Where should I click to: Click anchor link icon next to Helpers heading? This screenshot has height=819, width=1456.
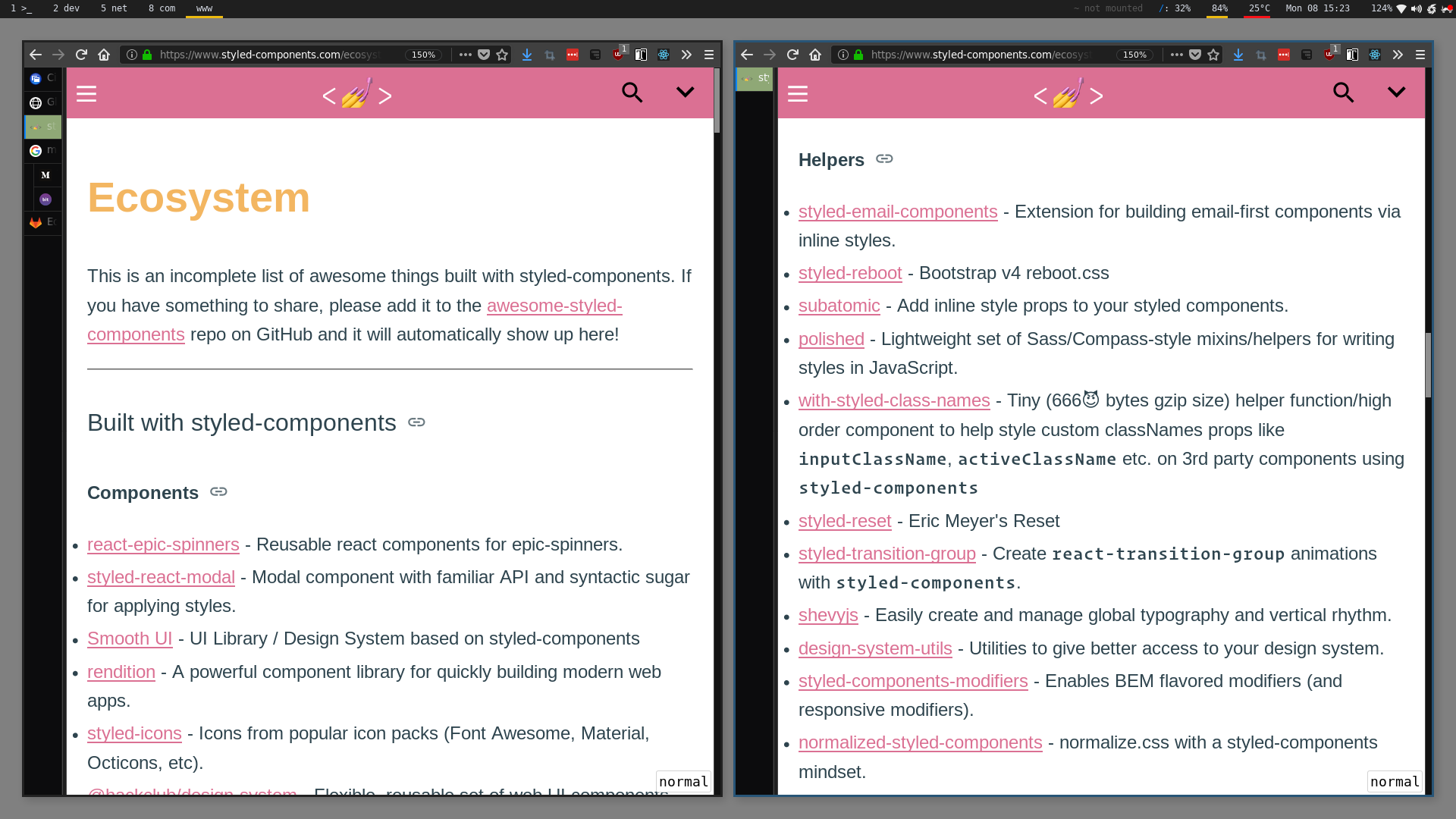(884, 159)
